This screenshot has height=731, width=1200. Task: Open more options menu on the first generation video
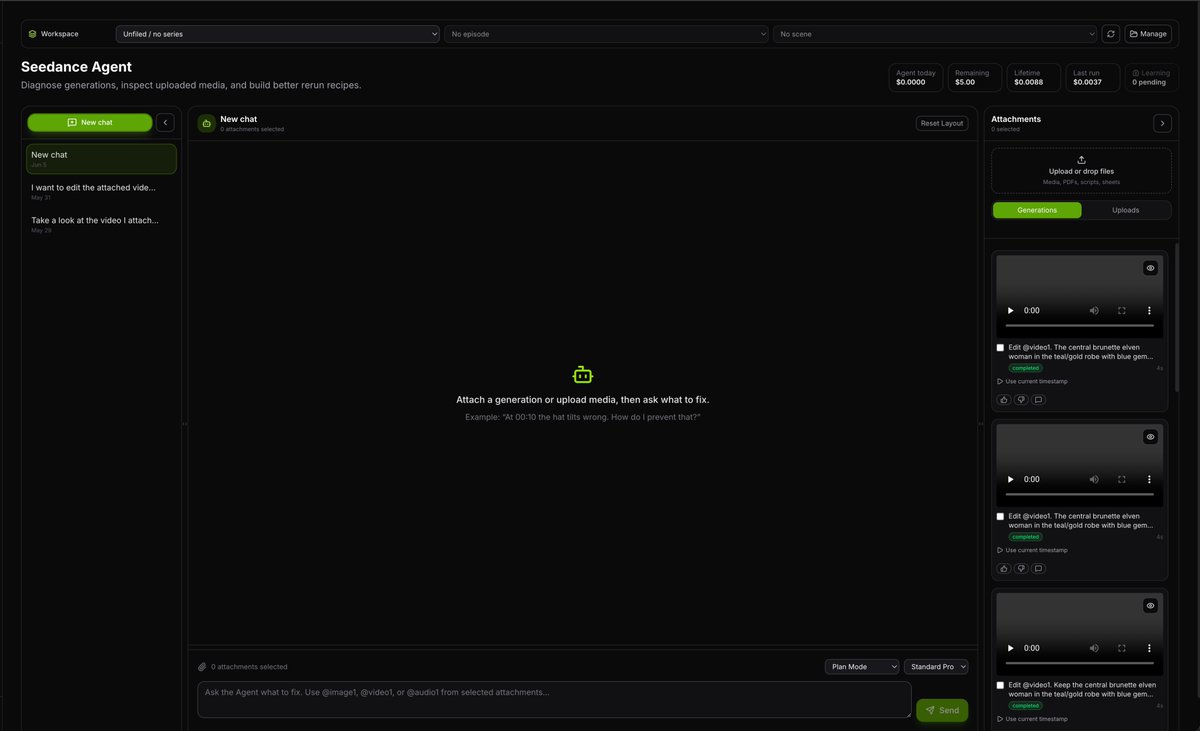1149,311
